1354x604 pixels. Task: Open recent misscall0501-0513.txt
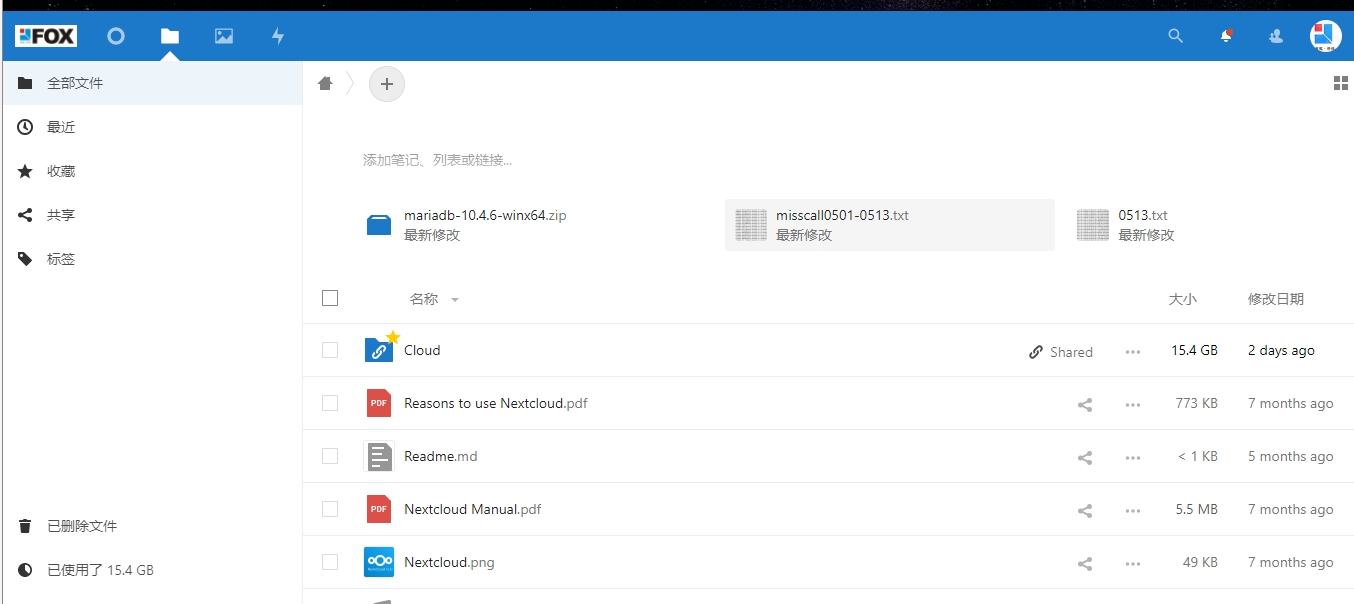click(889, 225)
